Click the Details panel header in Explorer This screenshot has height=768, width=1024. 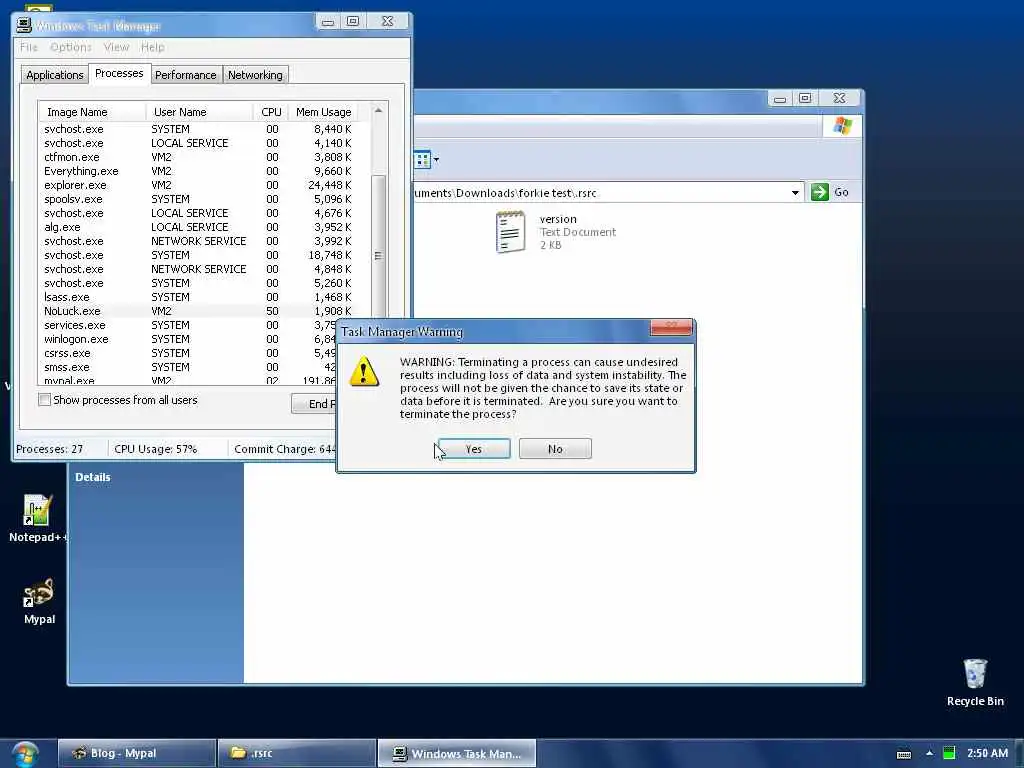pyautogui.click(x=93, y=477)
